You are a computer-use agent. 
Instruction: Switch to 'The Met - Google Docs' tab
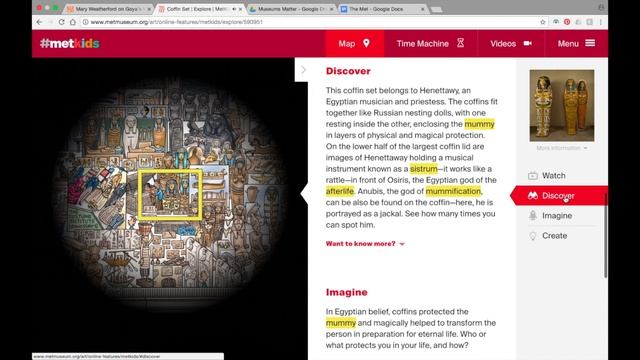(x=383, y=9)
